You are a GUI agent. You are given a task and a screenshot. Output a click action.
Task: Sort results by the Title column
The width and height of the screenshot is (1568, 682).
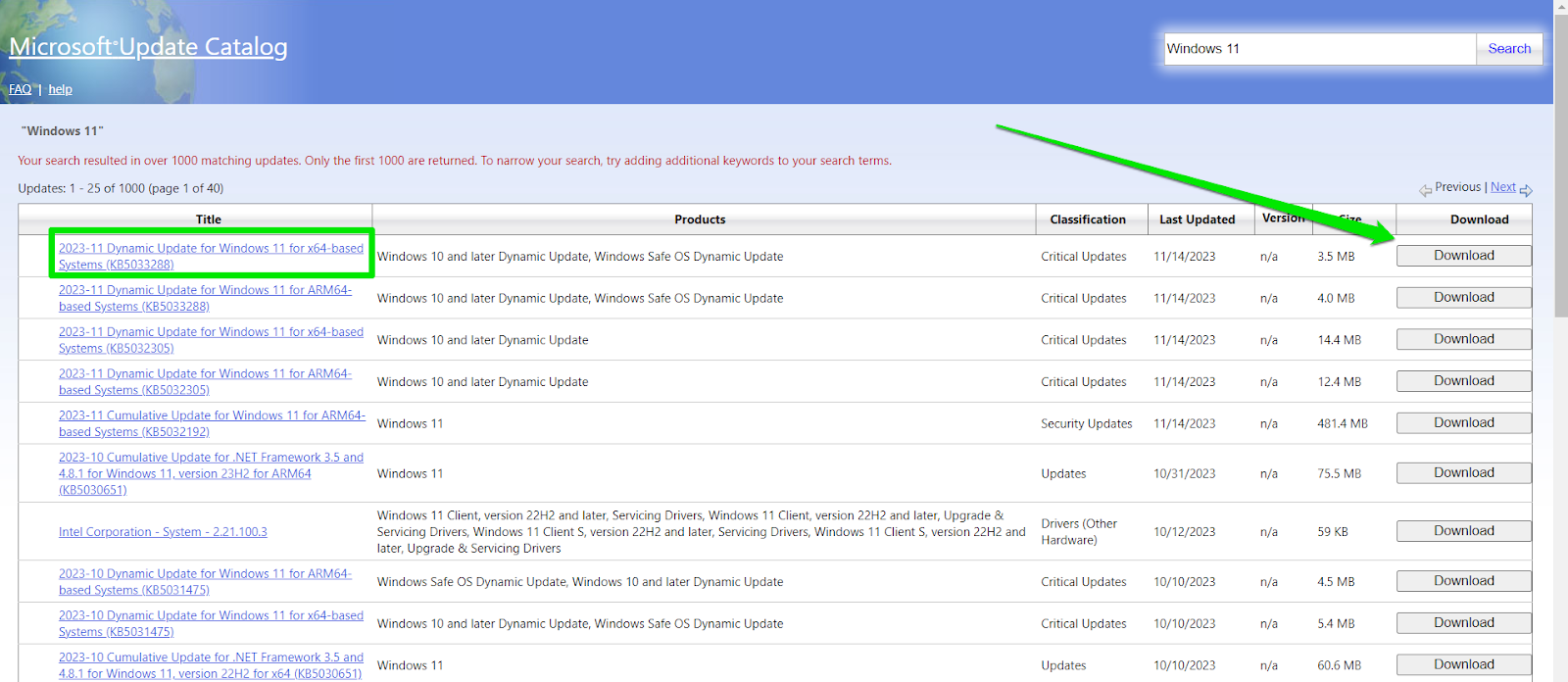coord(208,219)
